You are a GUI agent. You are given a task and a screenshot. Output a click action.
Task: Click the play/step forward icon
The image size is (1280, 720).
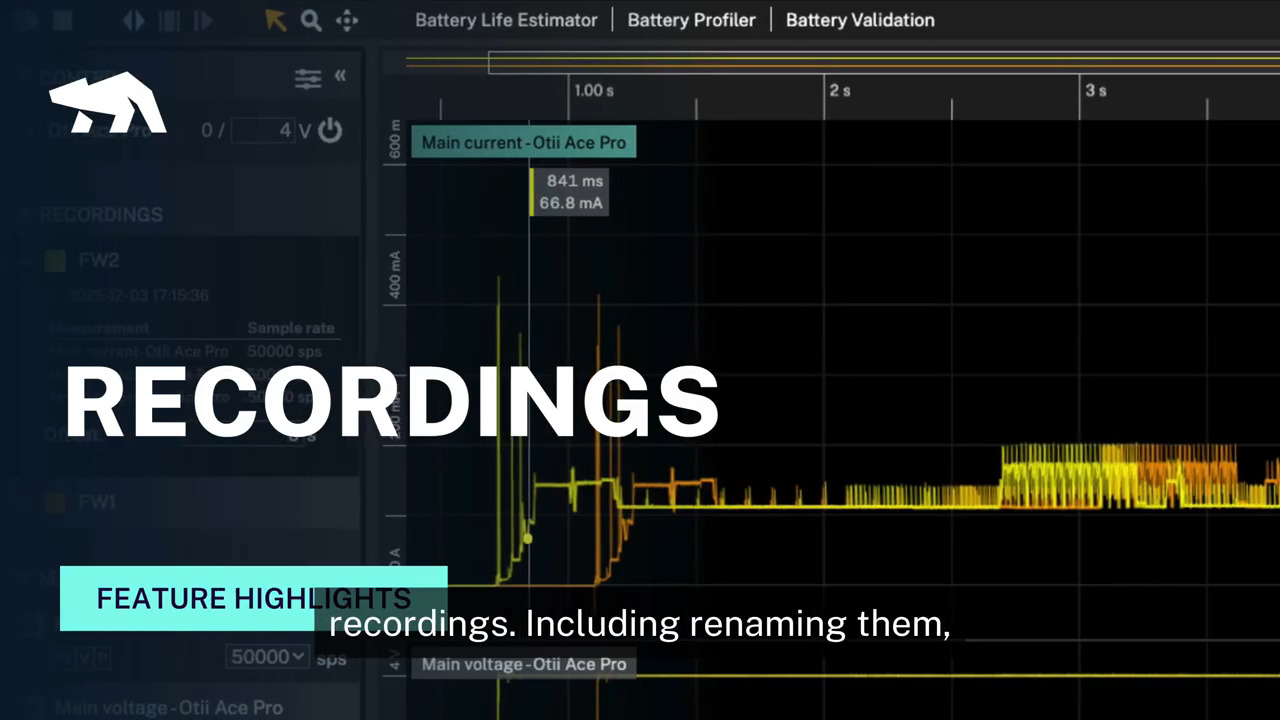pyautogui.click(x=201, y=20)
